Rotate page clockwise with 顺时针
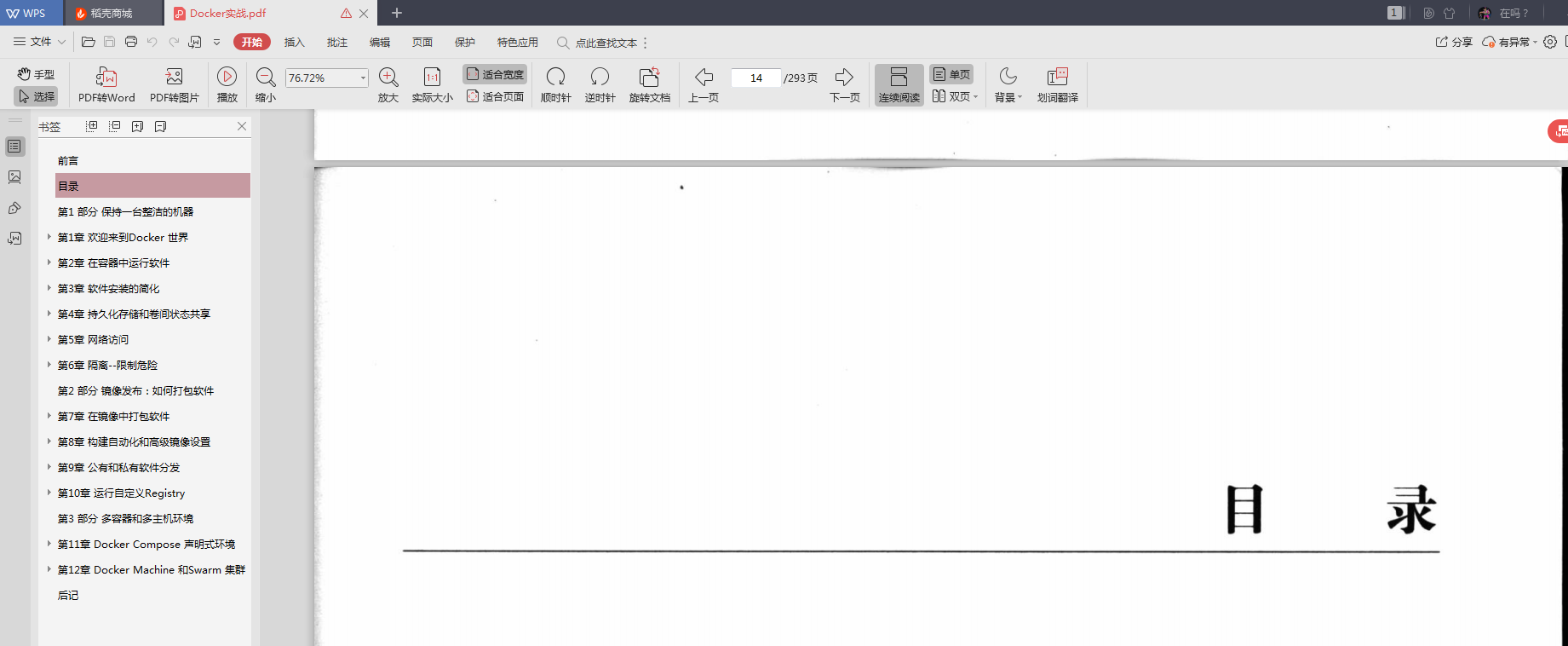 (555, 84)
